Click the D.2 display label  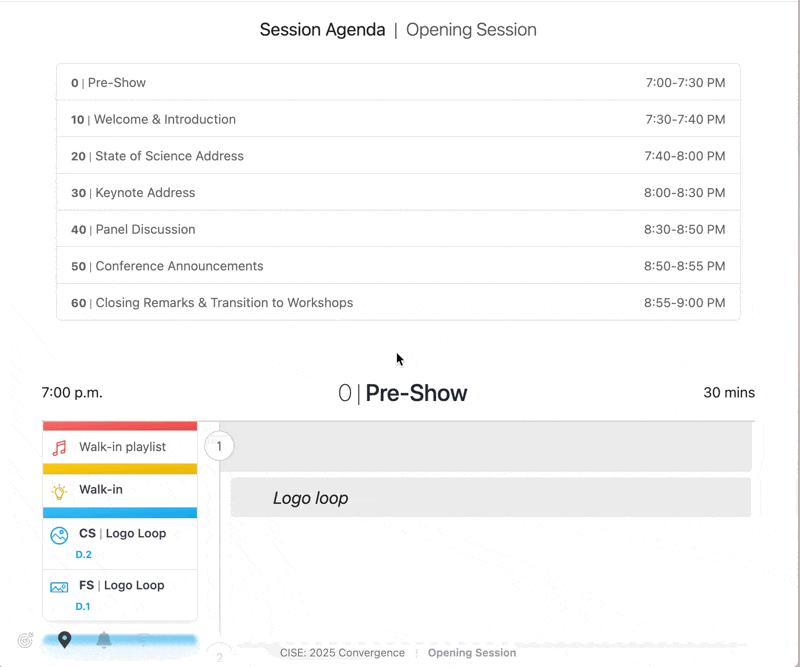(x=84, y=555)
